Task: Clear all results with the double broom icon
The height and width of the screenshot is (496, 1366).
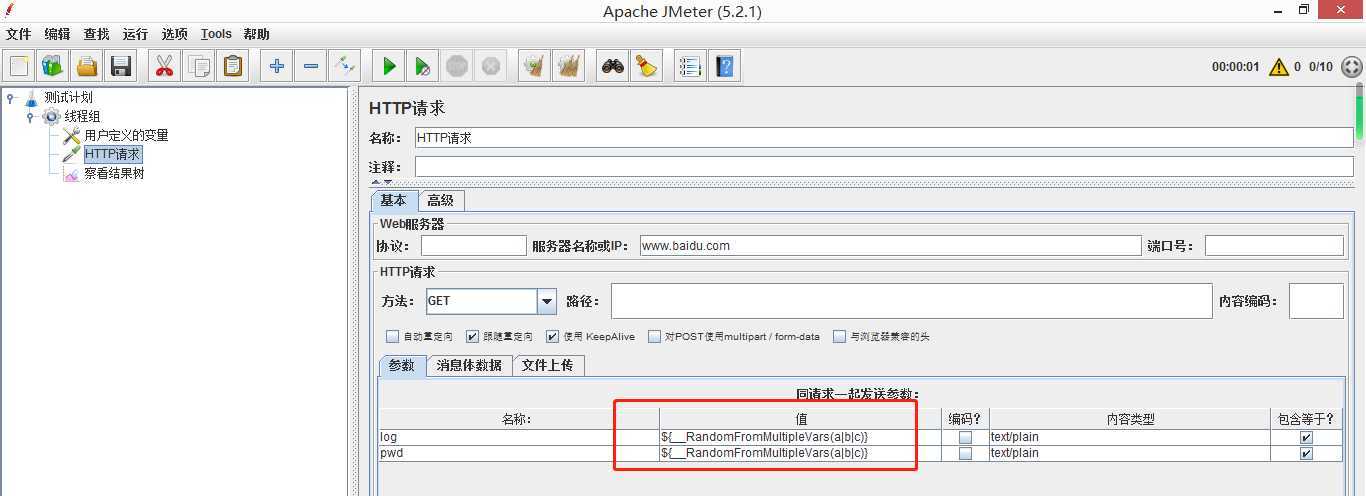Action: [x=569, y=66]
